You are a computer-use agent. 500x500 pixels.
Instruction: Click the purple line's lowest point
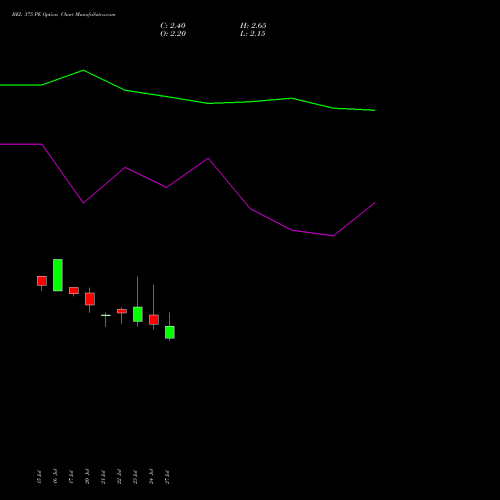[333, 236]
